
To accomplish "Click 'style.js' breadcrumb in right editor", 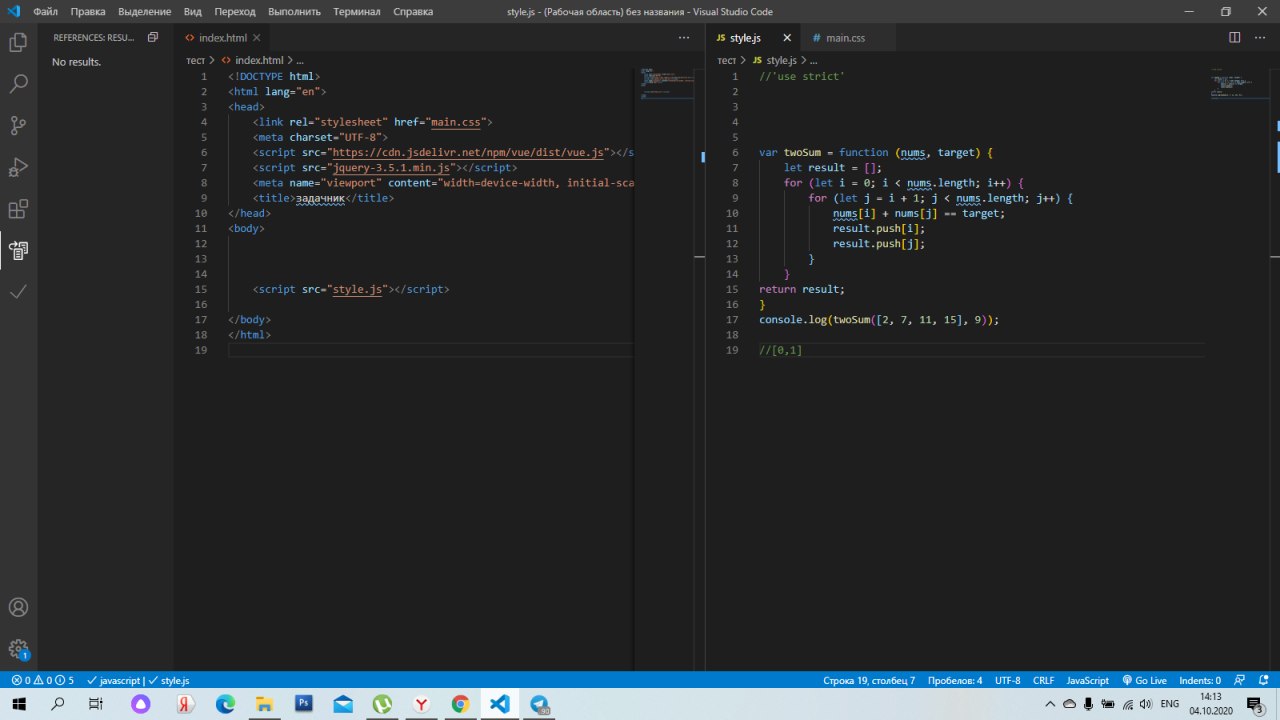I will click(782, 61).
